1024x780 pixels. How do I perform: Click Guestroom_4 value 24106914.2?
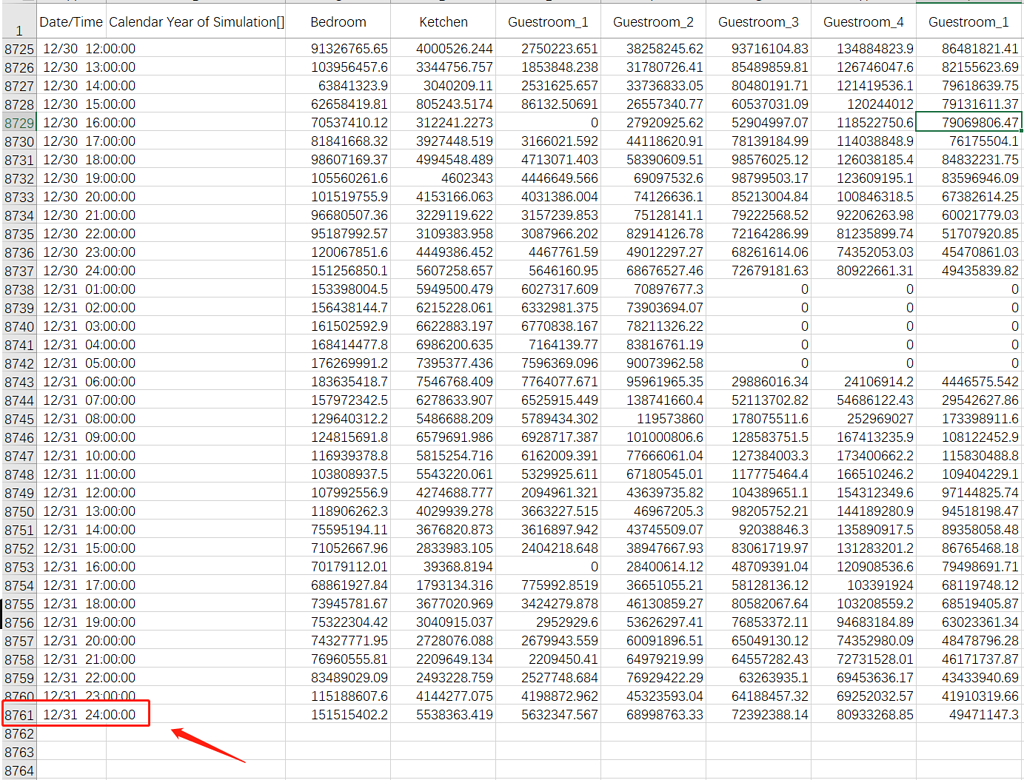(x=863, y=382)
